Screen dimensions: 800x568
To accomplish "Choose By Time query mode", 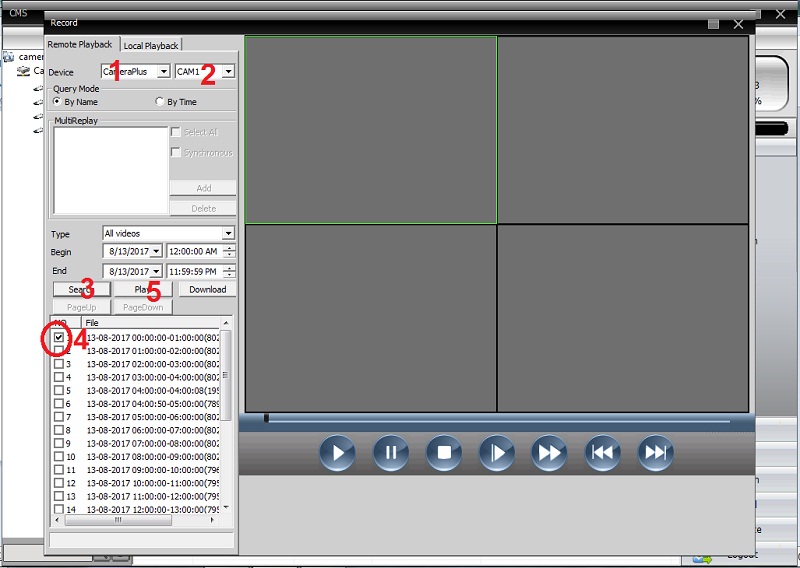I will click(x=160, y=102).
